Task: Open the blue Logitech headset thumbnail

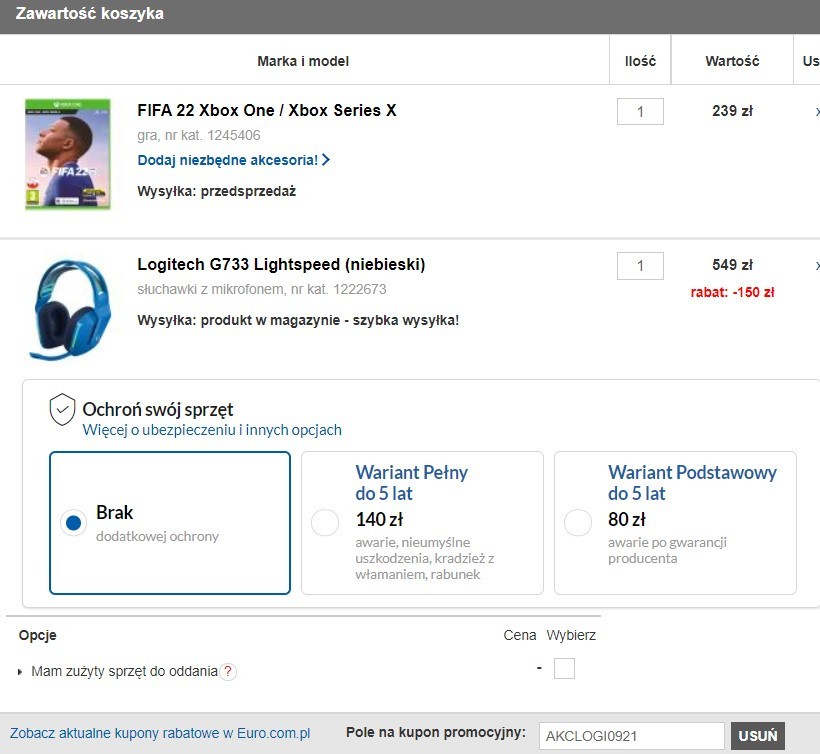Action: [70, 309]
